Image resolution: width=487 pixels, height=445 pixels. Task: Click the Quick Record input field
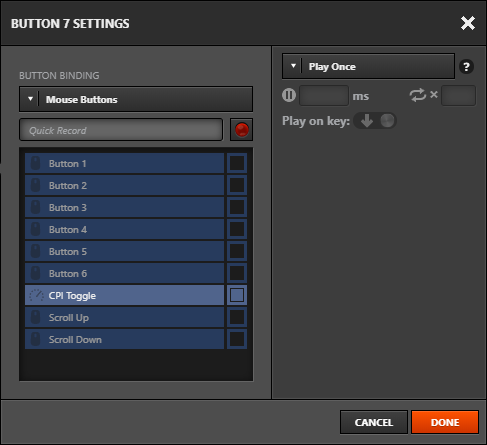coord(121,130)
